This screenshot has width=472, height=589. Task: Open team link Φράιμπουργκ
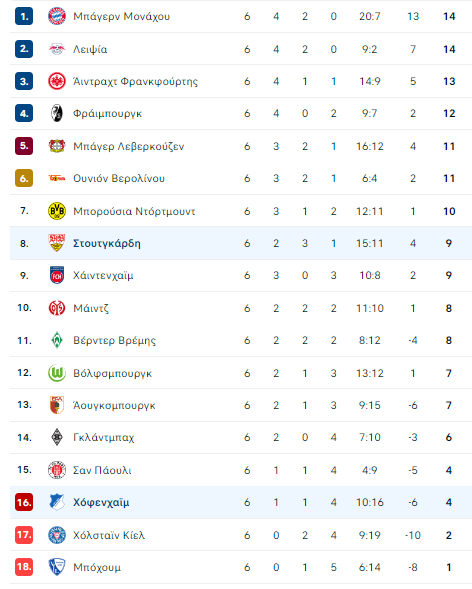coord(107,113)
